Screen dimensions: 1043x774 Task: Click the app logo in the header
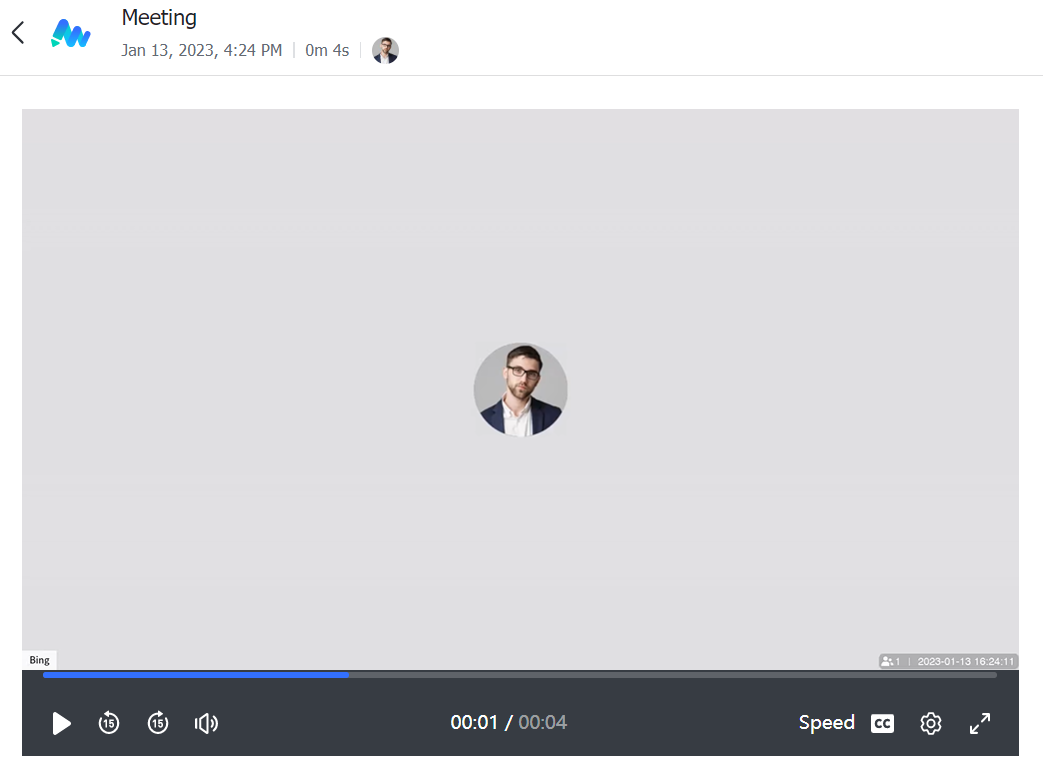(x=71, y=34)
